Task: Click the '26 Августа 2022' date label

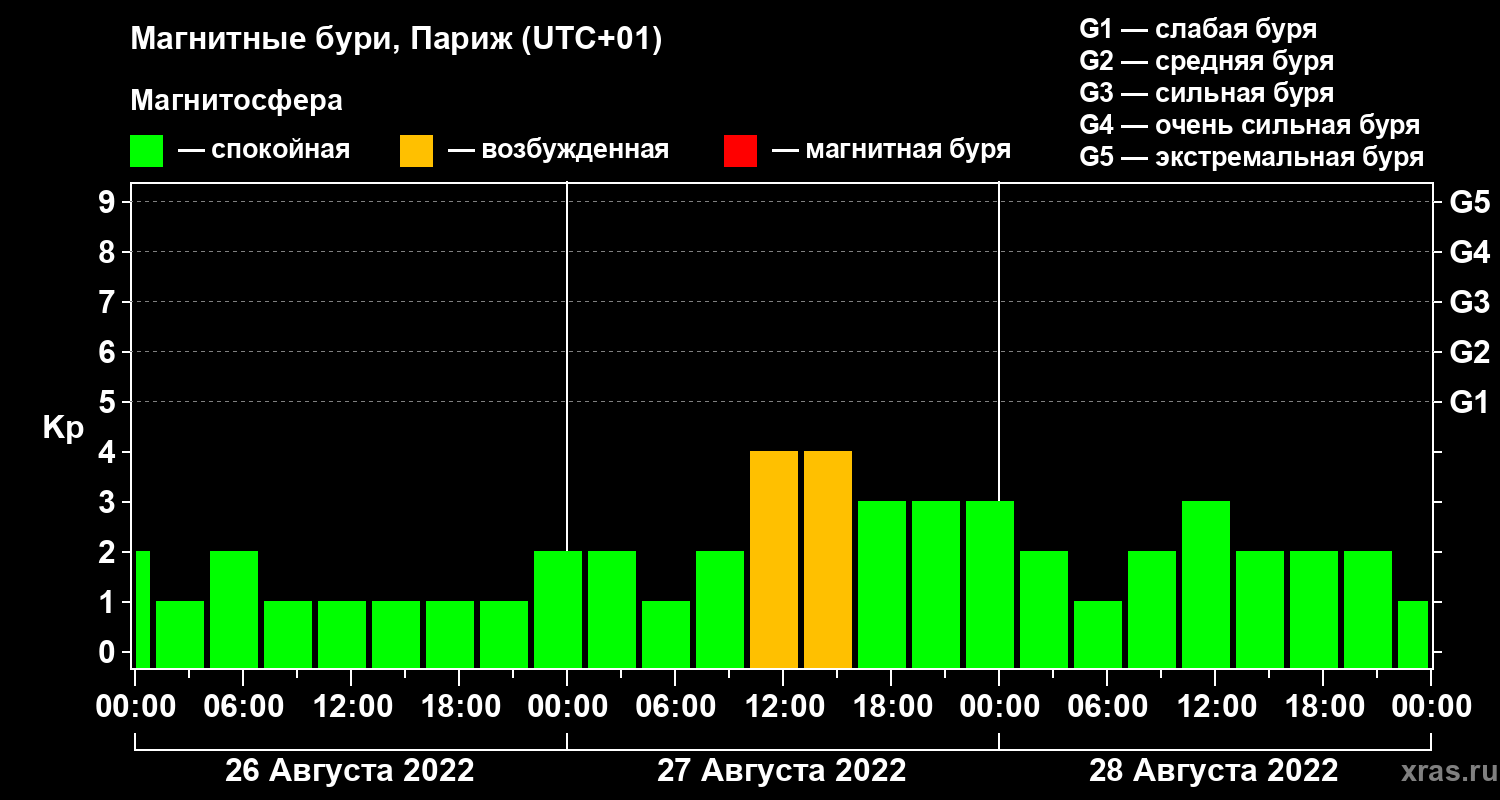Action: coord(350,771)
